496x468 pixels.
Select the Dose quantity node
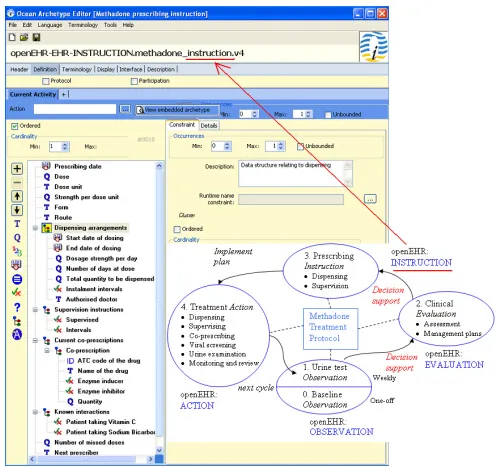coord(62,177)
